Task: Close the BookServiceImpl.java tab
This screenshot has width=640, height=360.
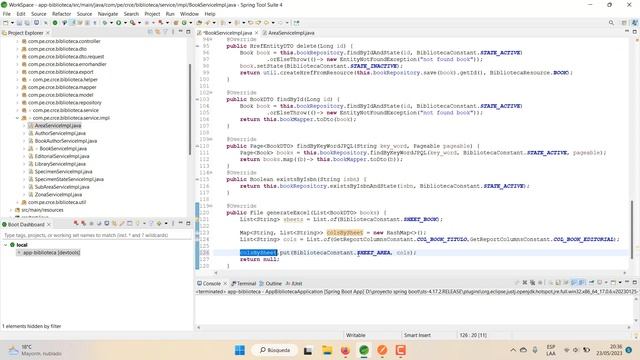Action: (256, 33)
